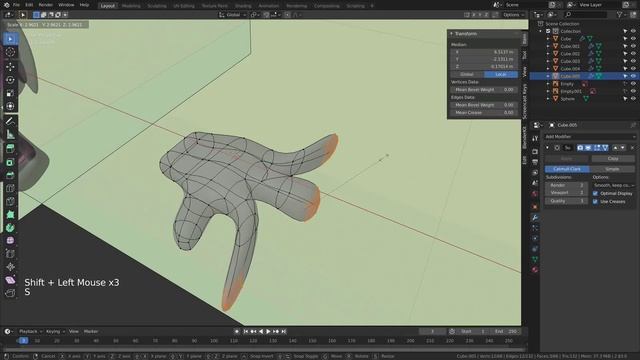Click the modifier Copy button
Image resolution: width=640 pixels, height=360 pixels.
(613, 158)
